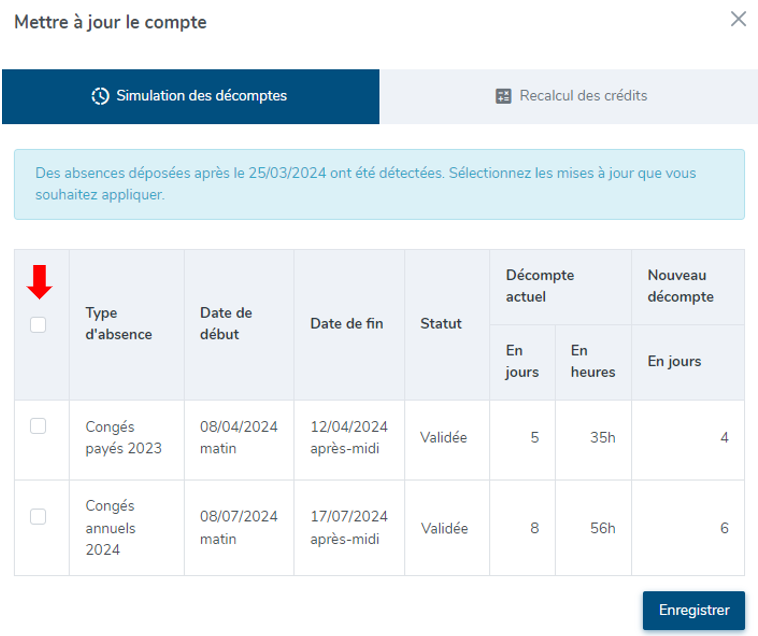Open the Recalcul des crédits tab
Screen dimensions: 758x636
pyautogui.click(x=570, y=97)
